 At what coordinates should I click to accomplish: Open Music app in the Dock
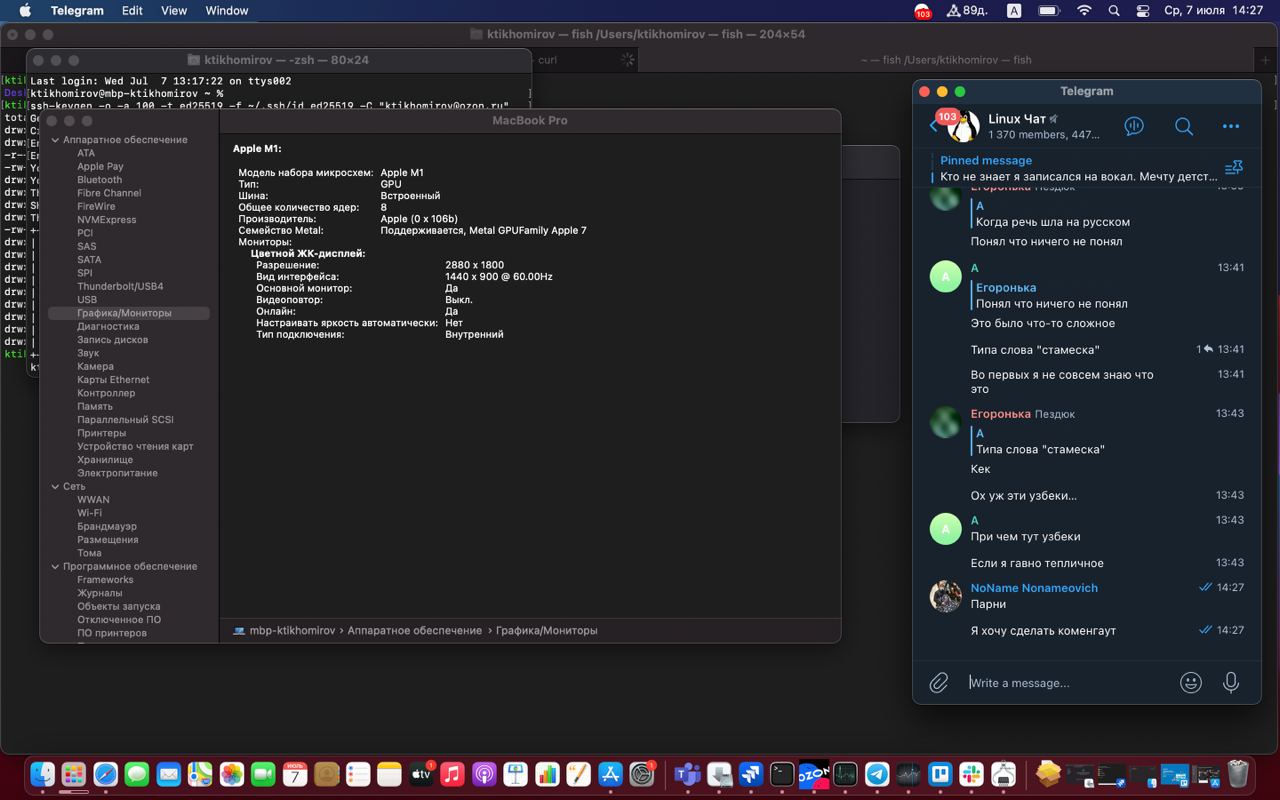click(x=453, y=774)
